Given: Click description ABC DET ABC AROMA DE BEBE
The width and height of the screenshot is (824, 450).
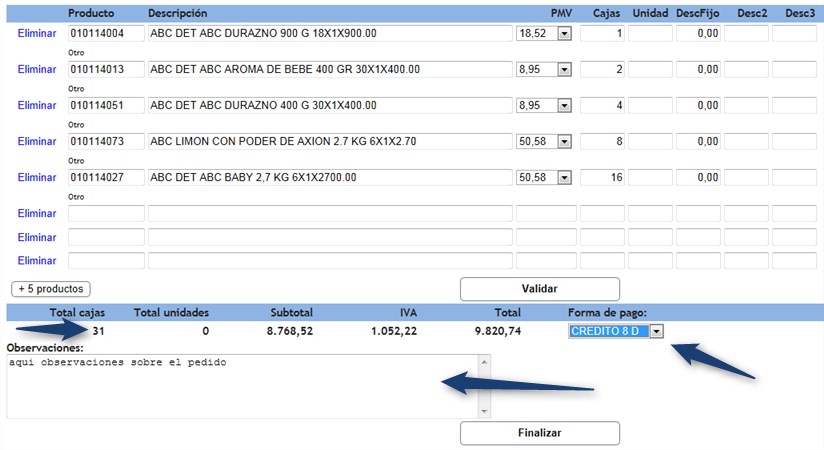Looking at the screenshot, I should click(330, 69).
